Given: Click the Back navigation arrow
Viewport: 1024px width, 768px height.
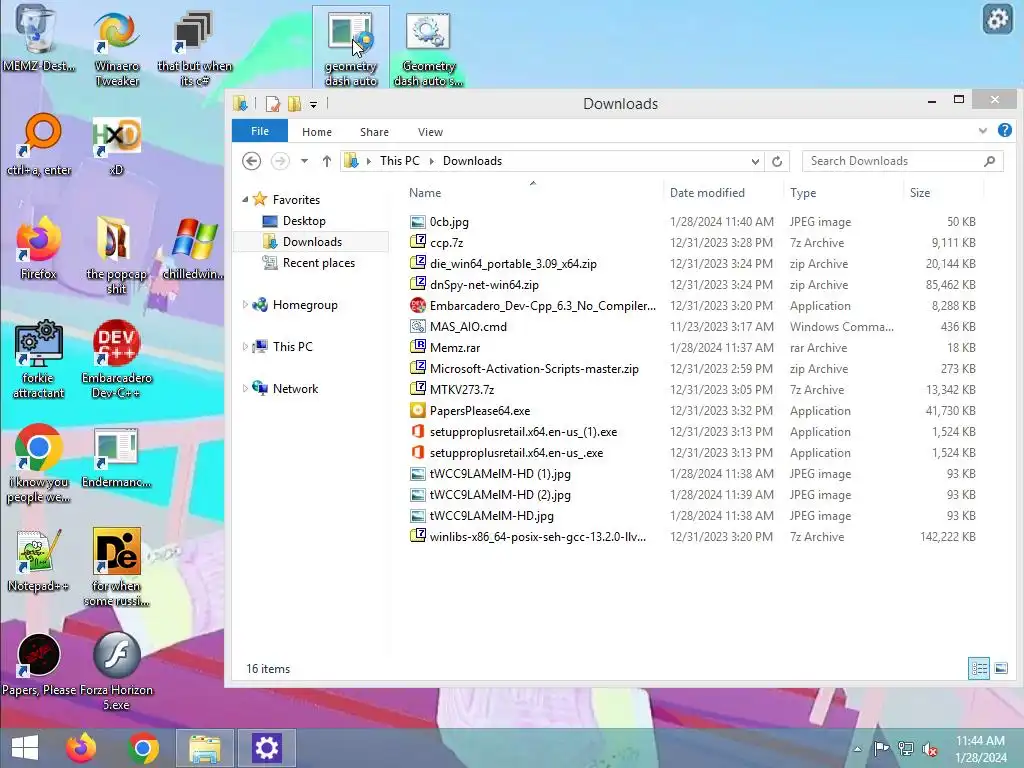Looking at the screenshot, I should tap(251, 161).
